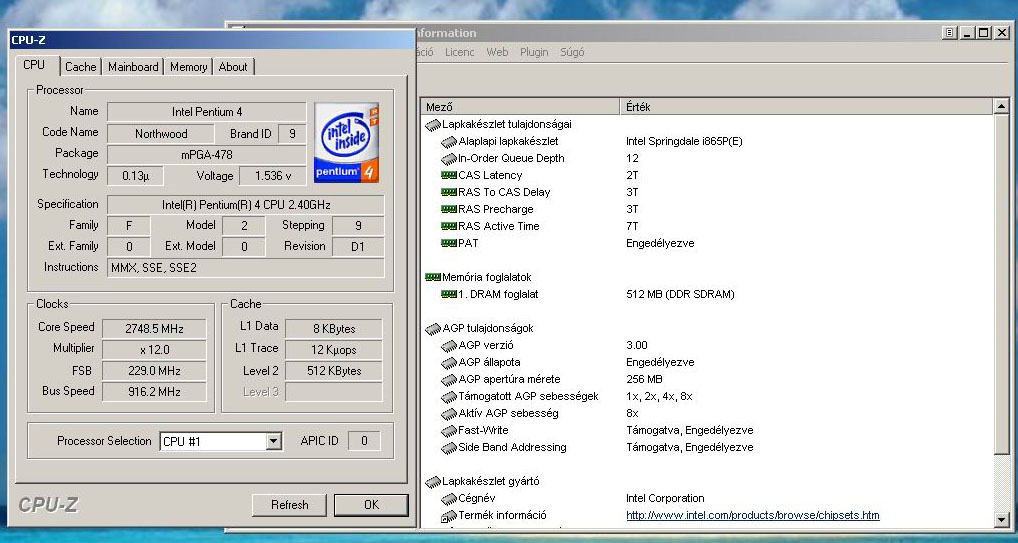The height and width of the screenshot is (543, 1018).
Task: Open the Processor Selection dropdown
Action: pyautogui.click(x=274, y=441)
